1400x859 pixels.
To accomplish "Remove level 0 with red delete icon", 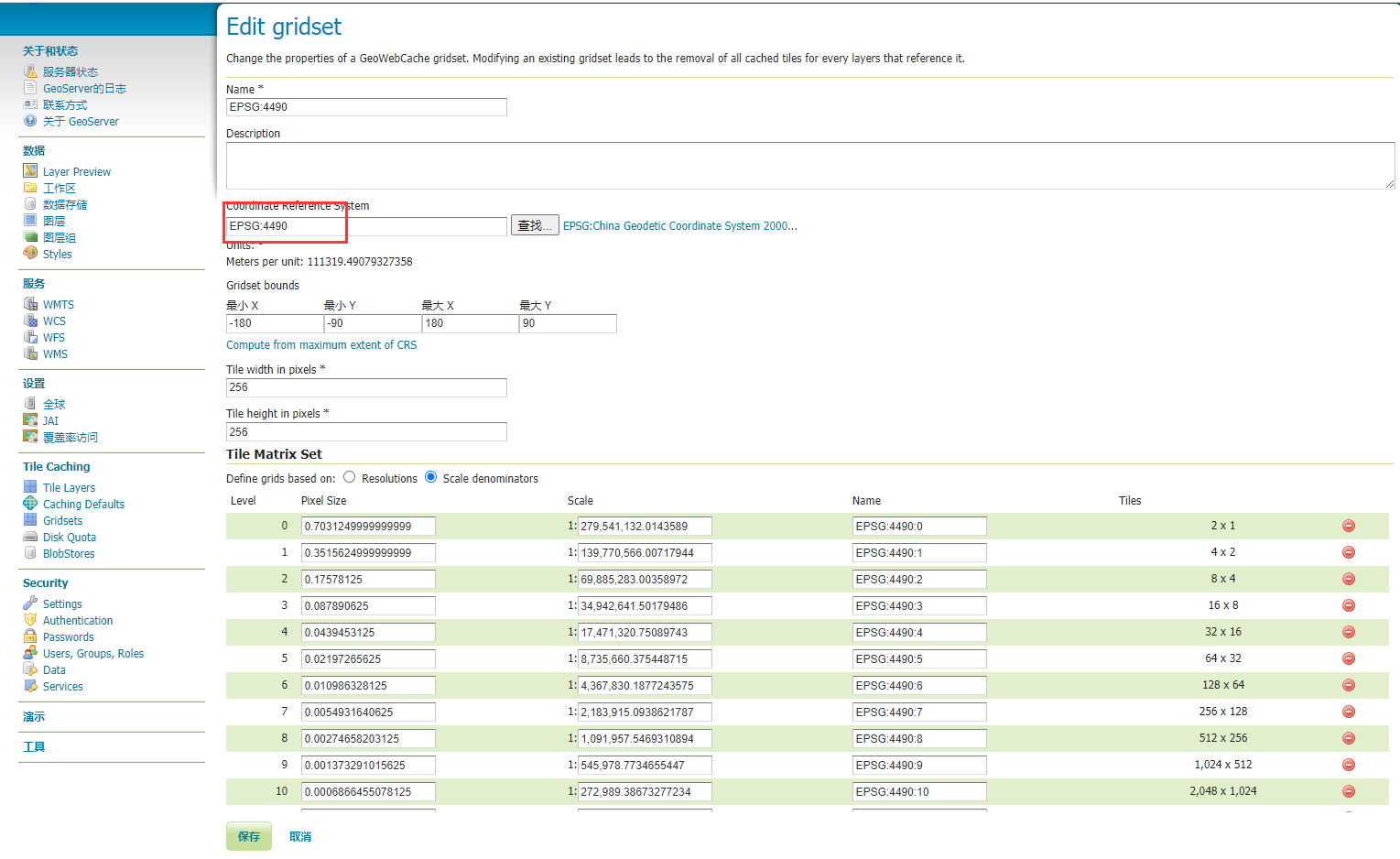I will (1349, 526).
